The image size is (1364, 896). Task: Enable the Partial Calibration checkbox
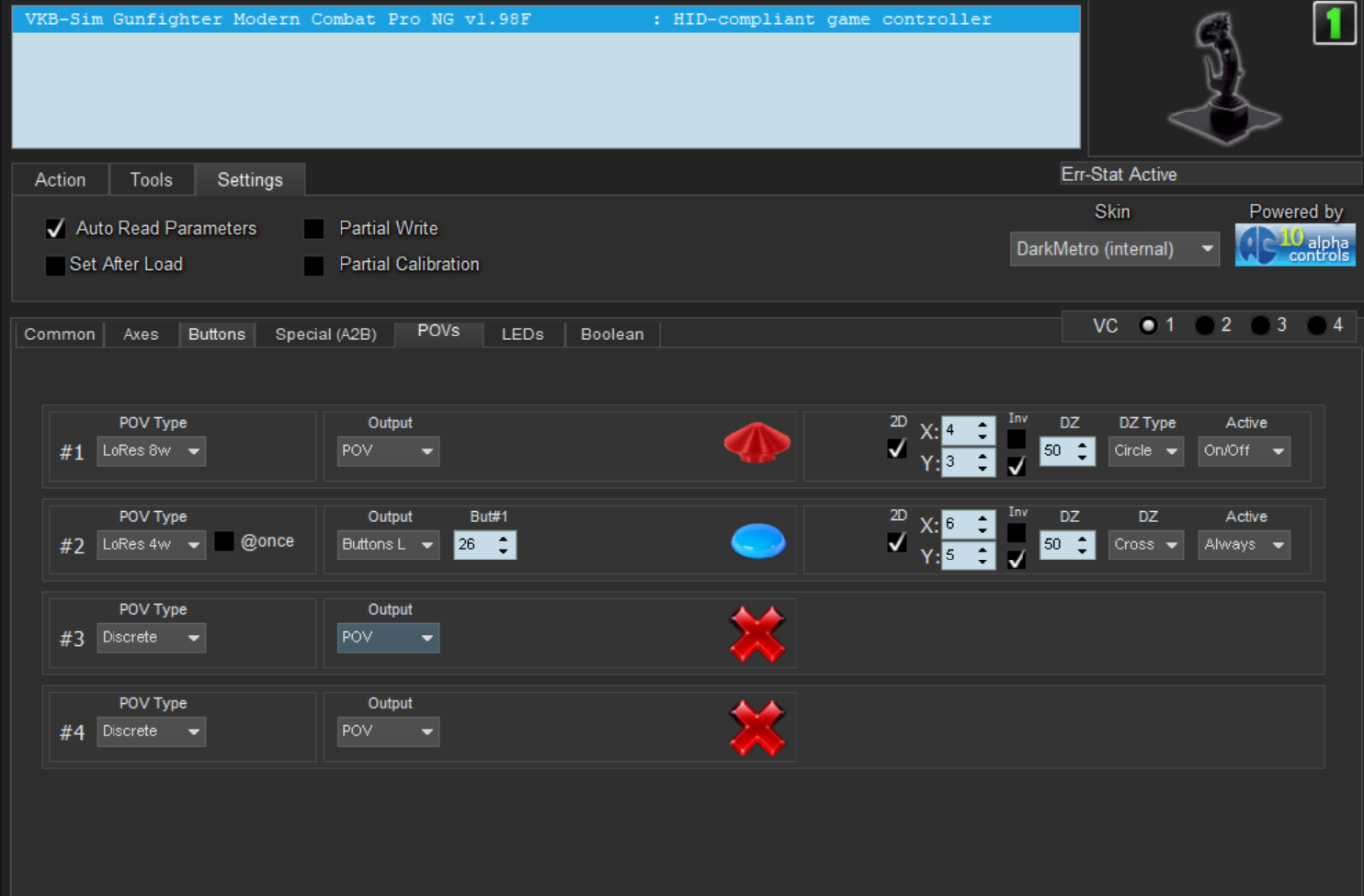(x=314, y=265)
